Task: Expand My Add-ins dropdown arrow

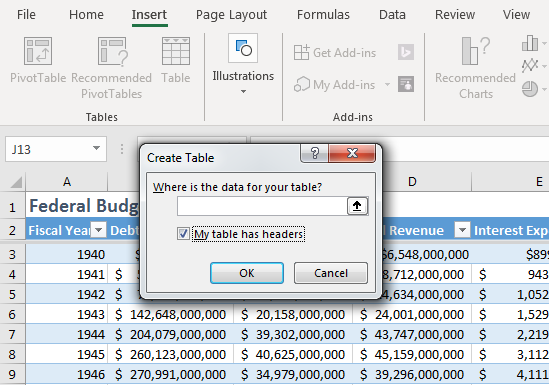Action: (x=387, y=84)
